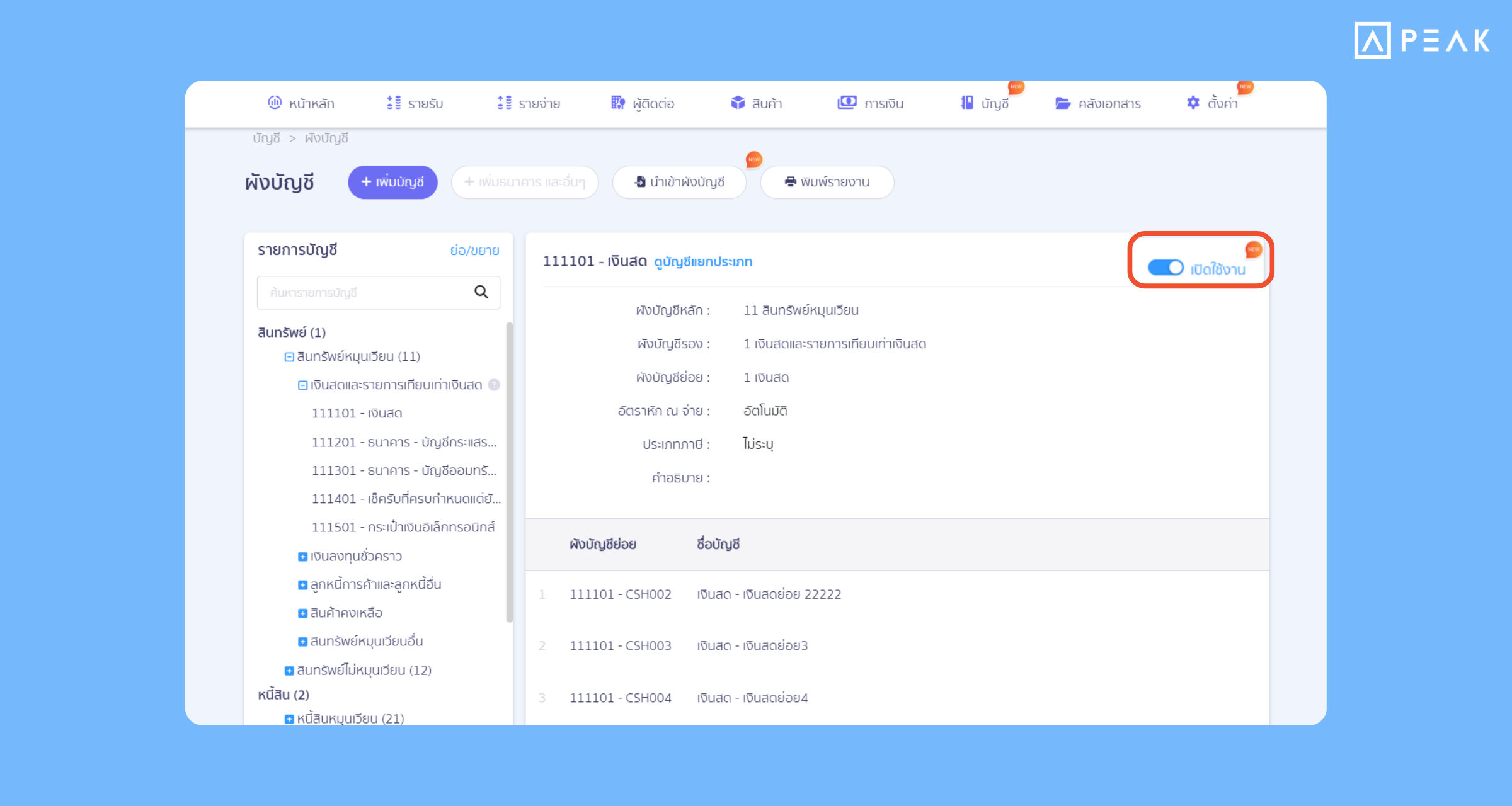1512x806 pixels.
Task: Select the สินค้า box icon
Action: pos(738,103)
